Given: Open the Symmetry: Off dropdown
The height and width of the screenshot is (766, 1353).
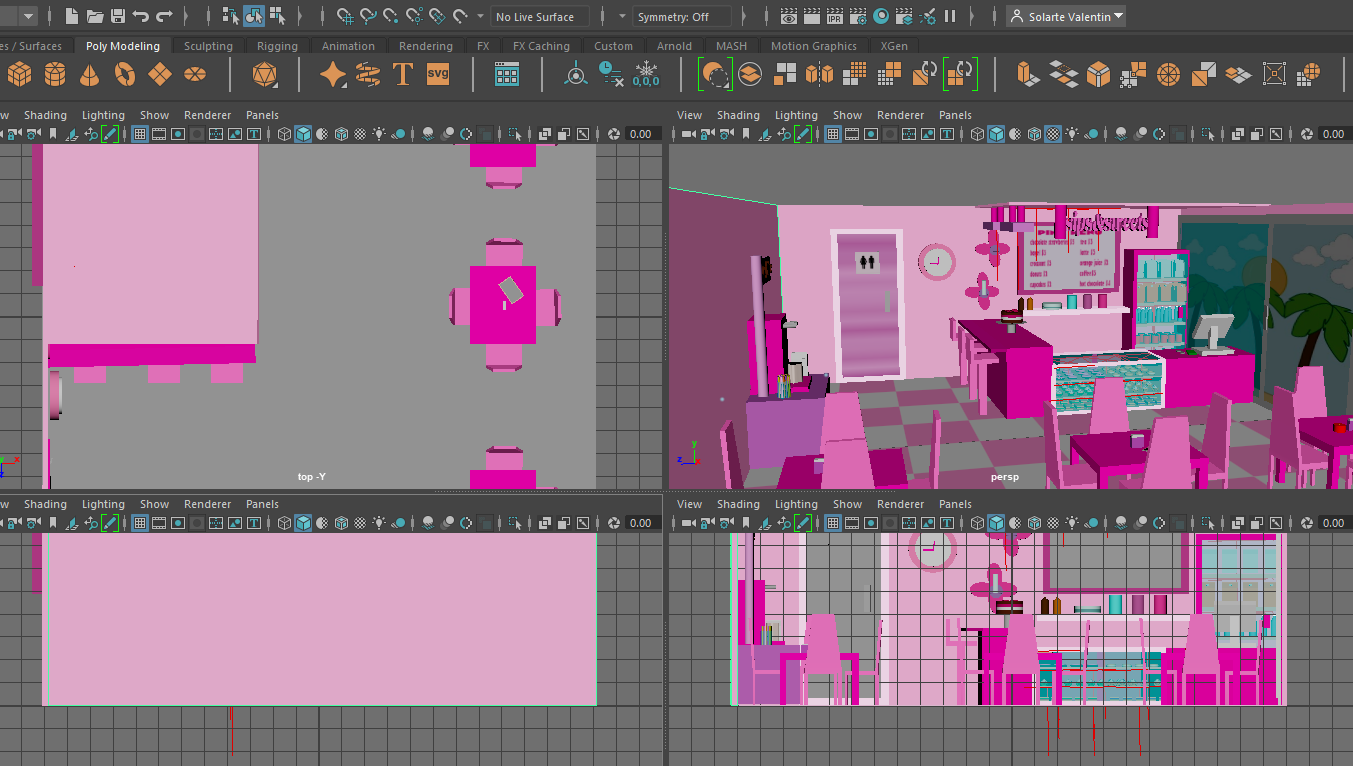Looking at the screenshot, I should point(684,16).
